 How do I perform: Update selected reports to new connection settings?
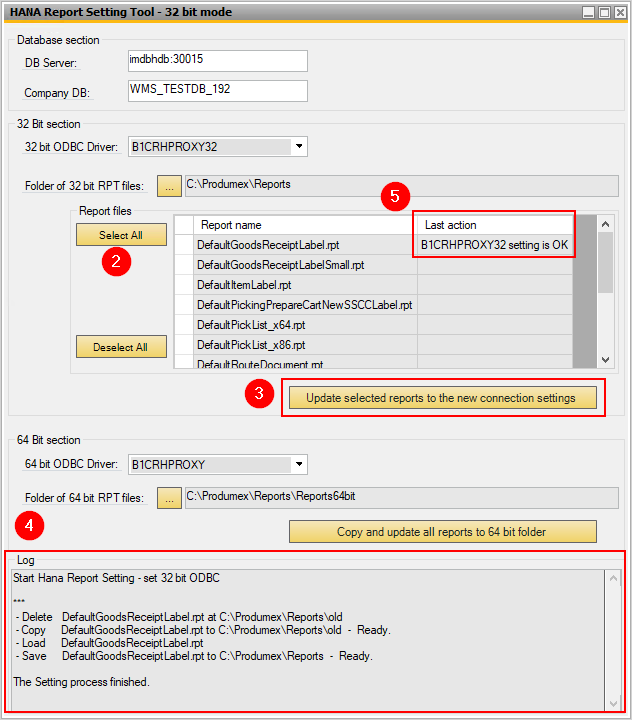(x=441, y=398)
